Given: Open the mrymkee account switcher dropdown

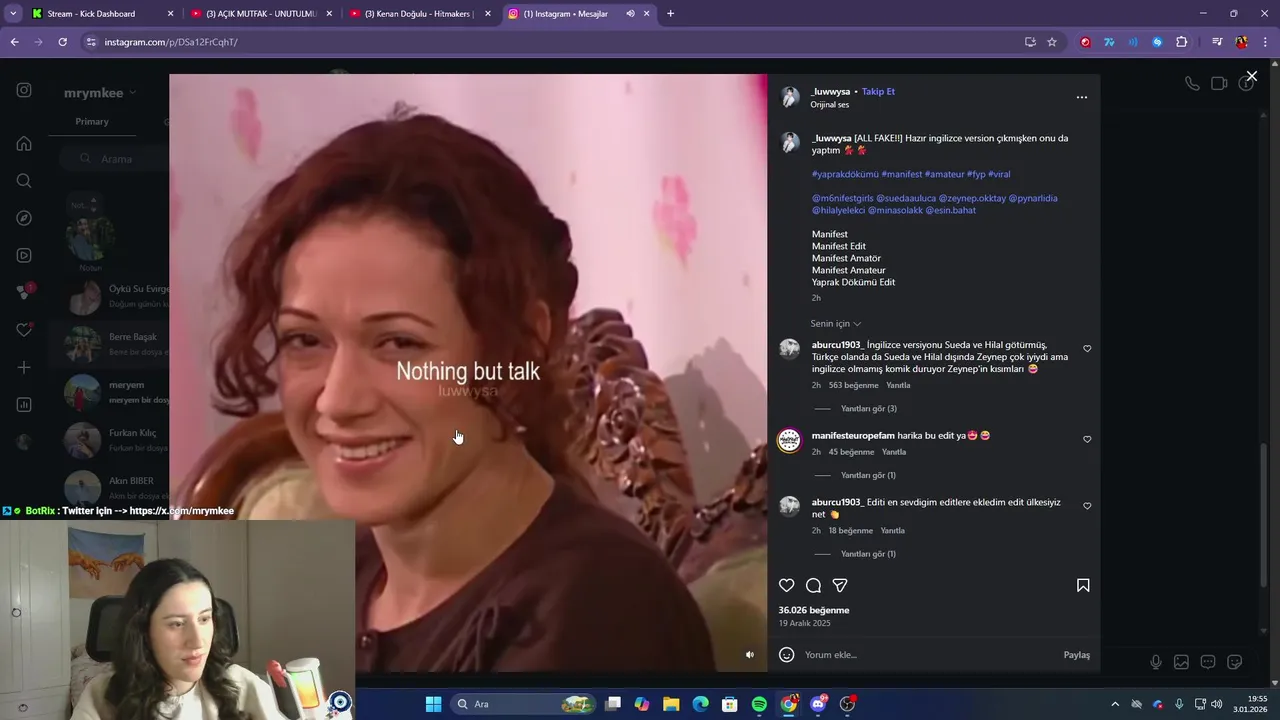Looking at the screenshot, I should click(100, 93).
